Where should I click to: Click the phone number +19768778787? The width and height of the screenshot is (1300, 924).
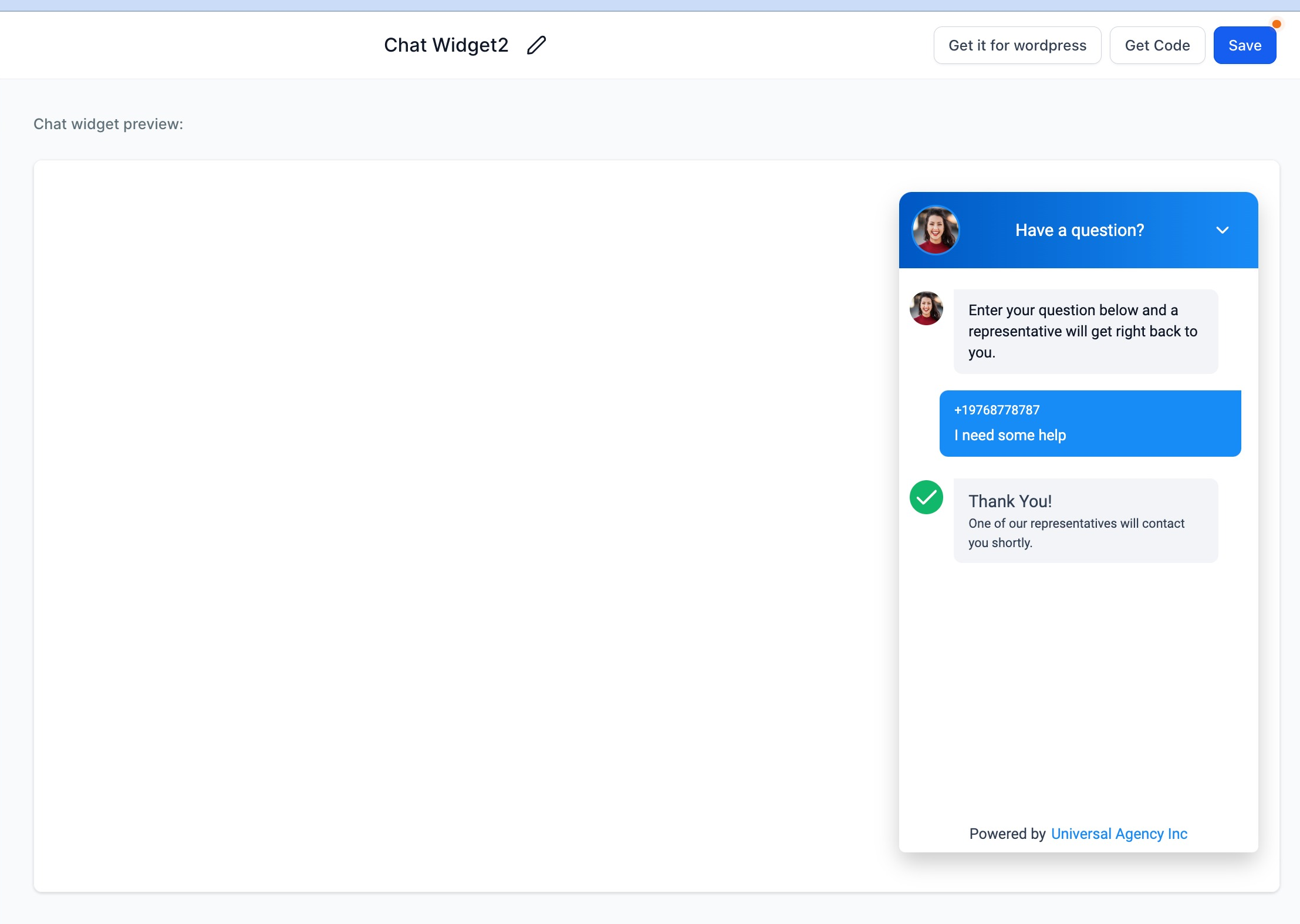[x=997, y=410]
